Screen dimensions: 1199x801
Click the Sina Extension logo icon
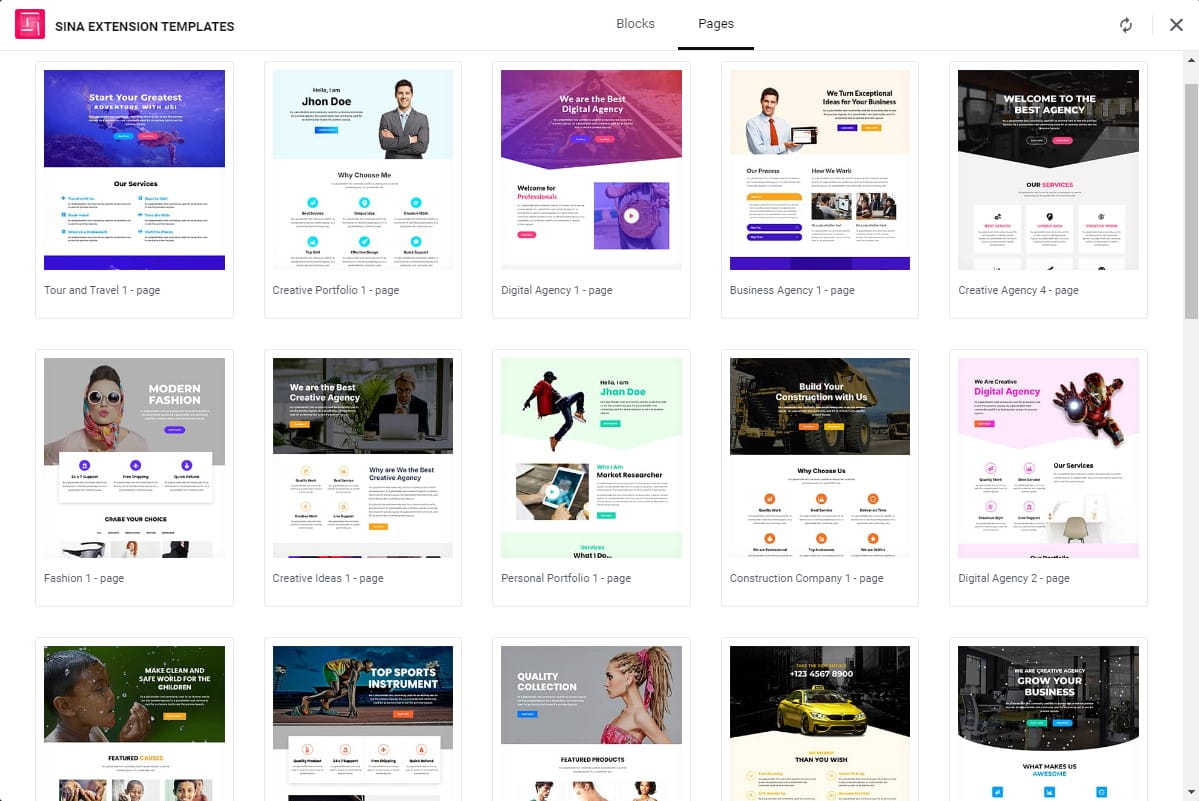[x=30, y=24]
